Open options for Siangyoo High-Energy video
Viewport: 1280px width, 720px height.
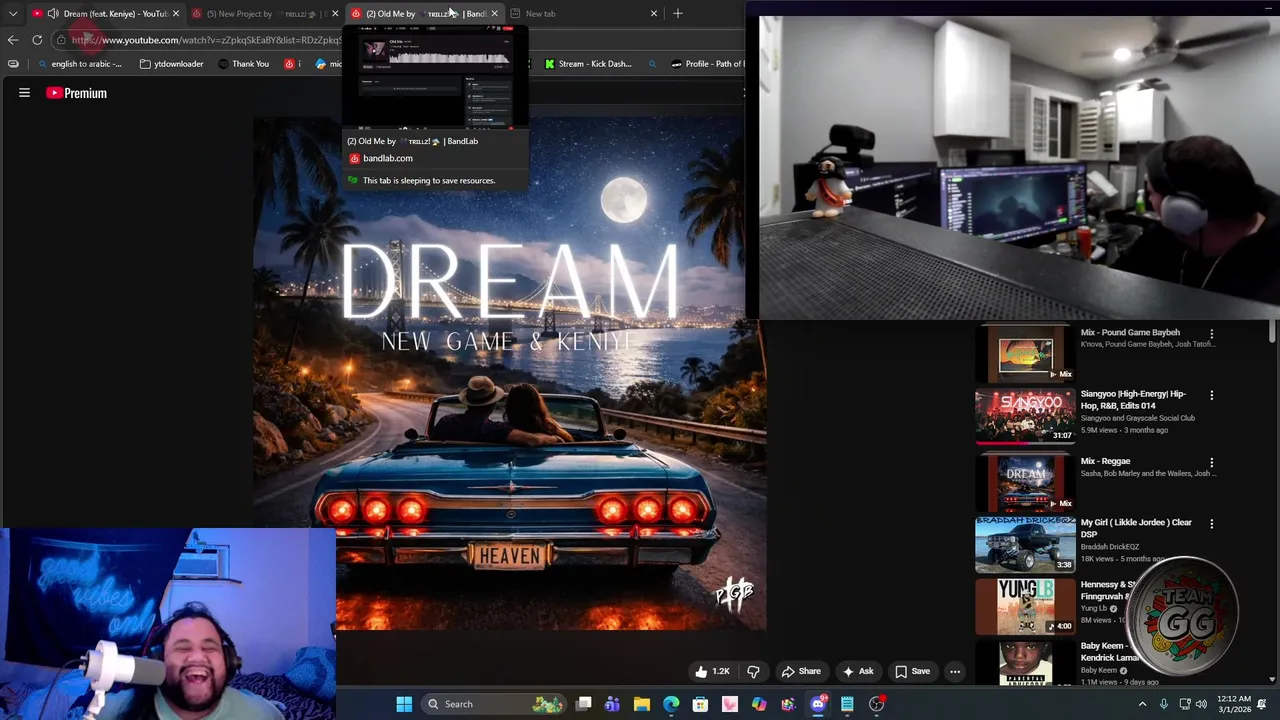coord(1211,395)
